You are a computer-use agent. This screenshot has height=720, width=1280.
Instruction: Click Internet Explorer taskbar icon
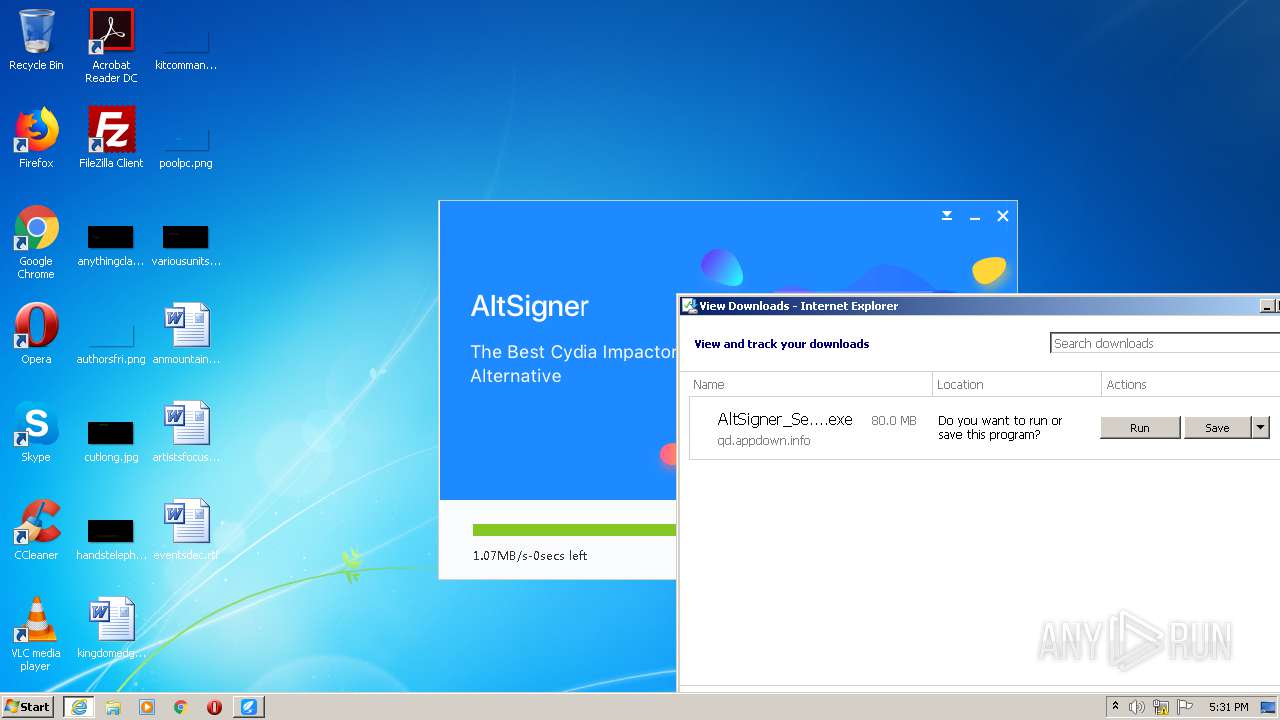pos(79,707)
